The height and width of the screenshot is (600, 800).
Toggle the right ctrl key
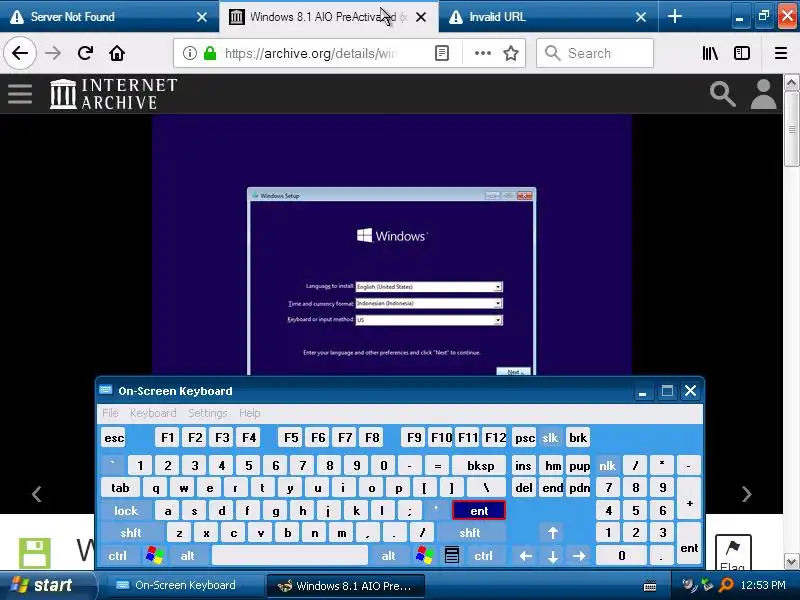(x=483, y=555)
